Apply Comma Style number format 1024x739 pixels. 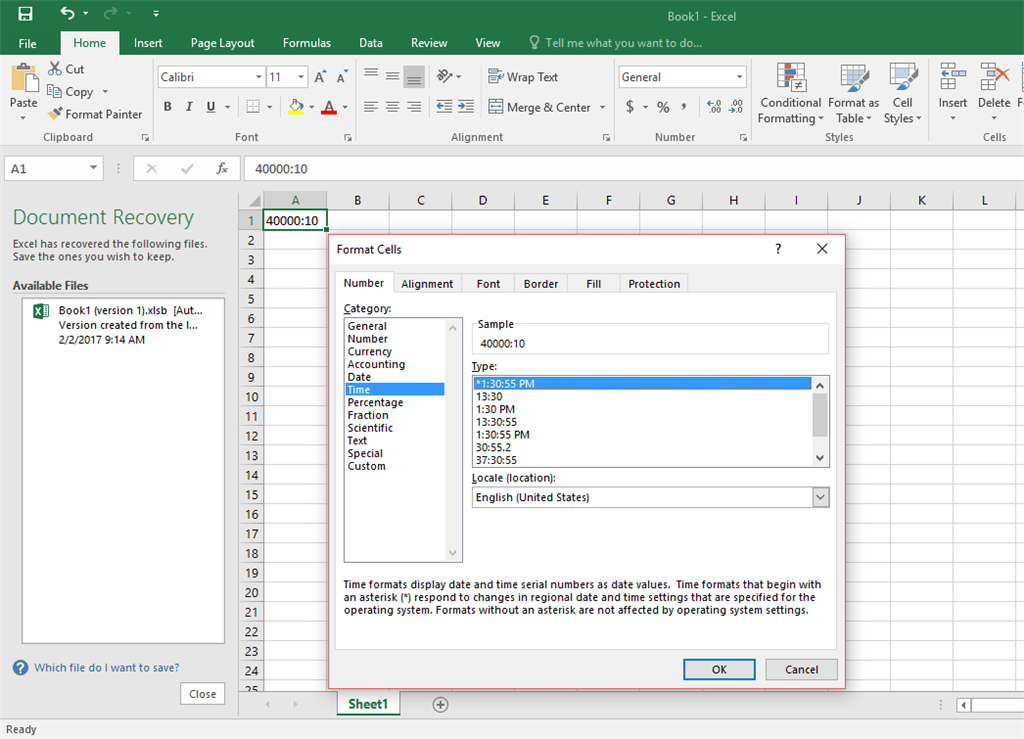click(x=684, y=106)
